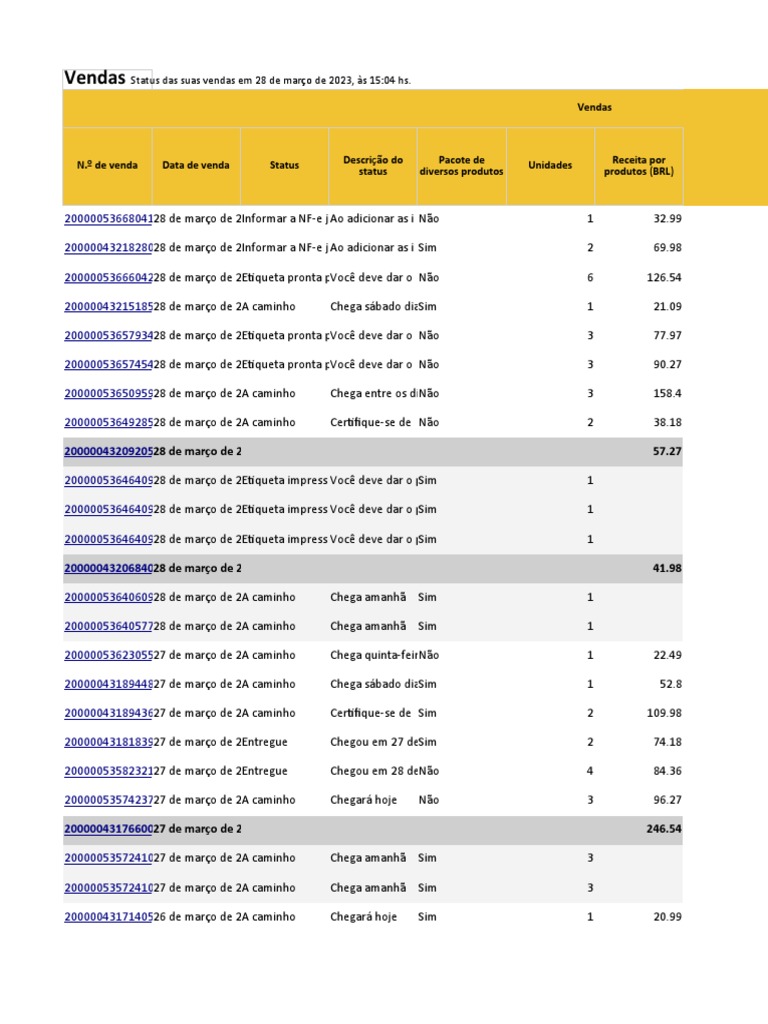Open grouped sale link 2000004320684

[x=108, y=568]
